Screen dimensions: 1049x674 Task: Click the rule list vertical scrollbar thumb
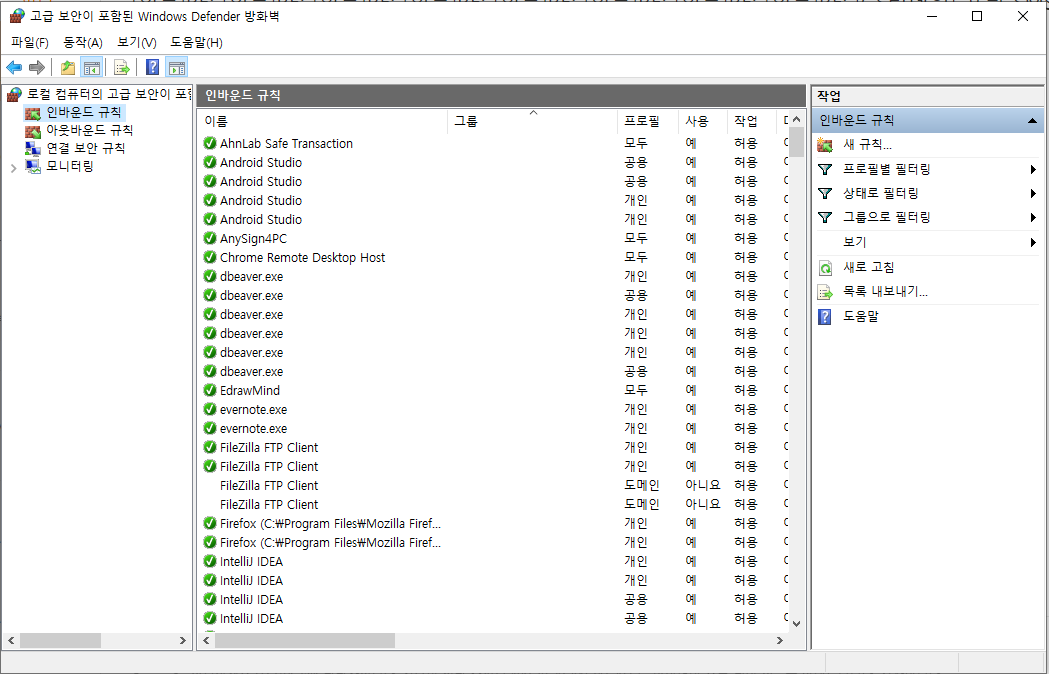[x=796, y=142]
